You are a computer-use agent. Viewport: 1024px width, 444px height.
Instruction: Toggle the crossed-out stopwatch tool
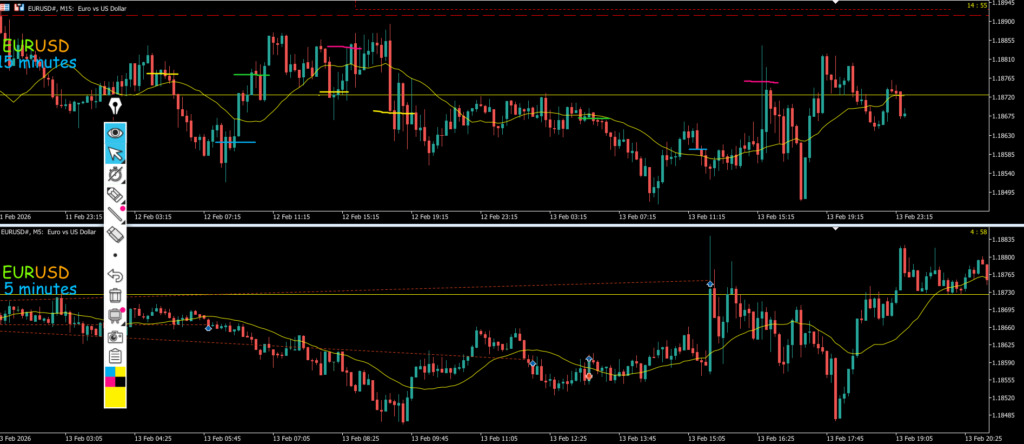[116, 174]
